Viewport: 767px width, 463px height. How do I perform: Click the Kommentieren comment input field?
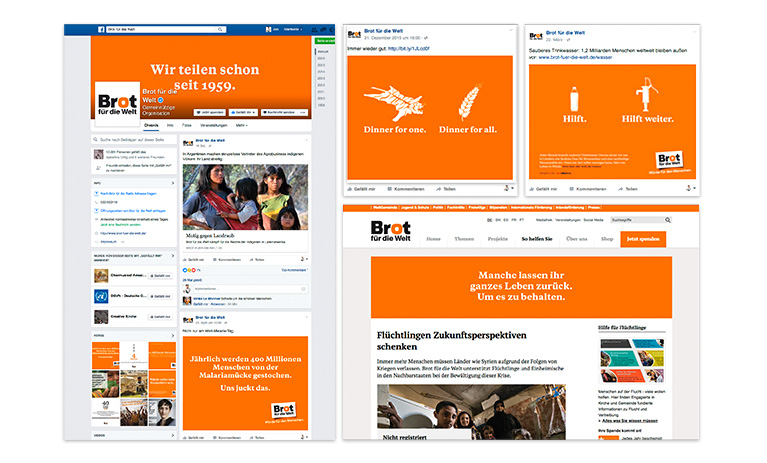click(249, 289)
